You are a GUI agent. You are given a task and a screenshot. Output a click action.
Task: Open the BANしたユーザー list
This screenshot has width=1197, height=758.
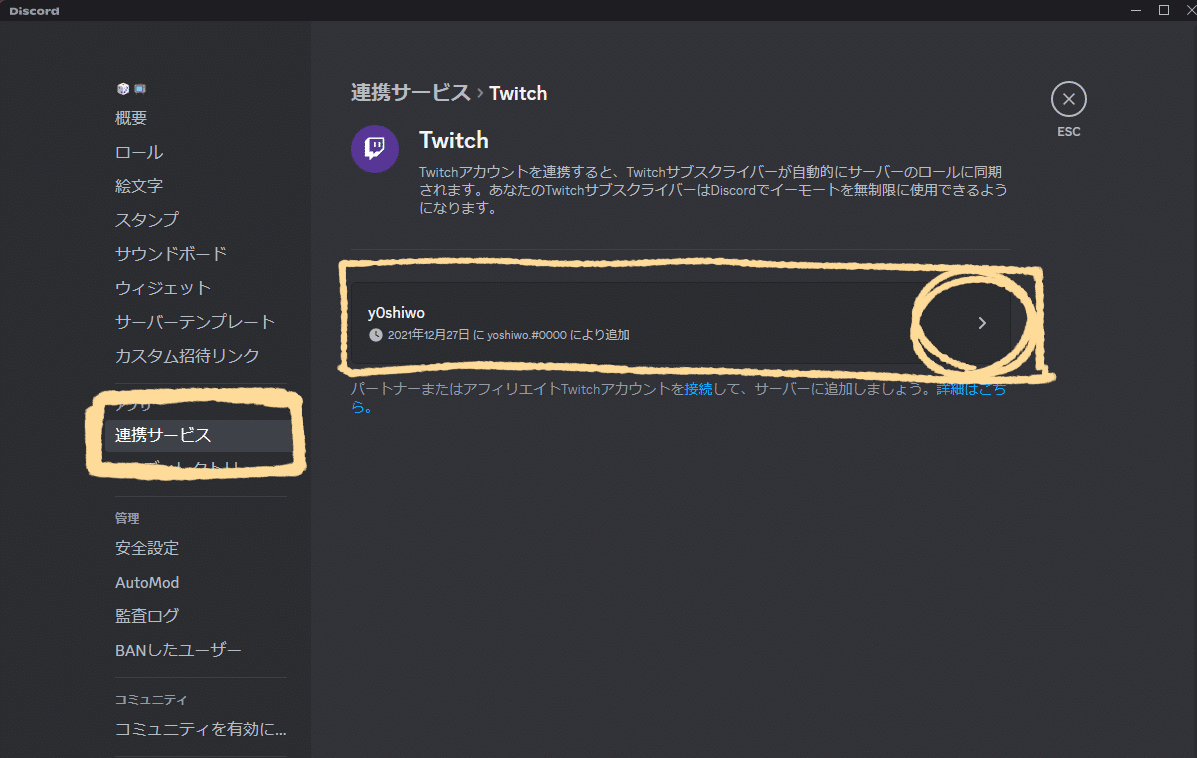point(176,649)
